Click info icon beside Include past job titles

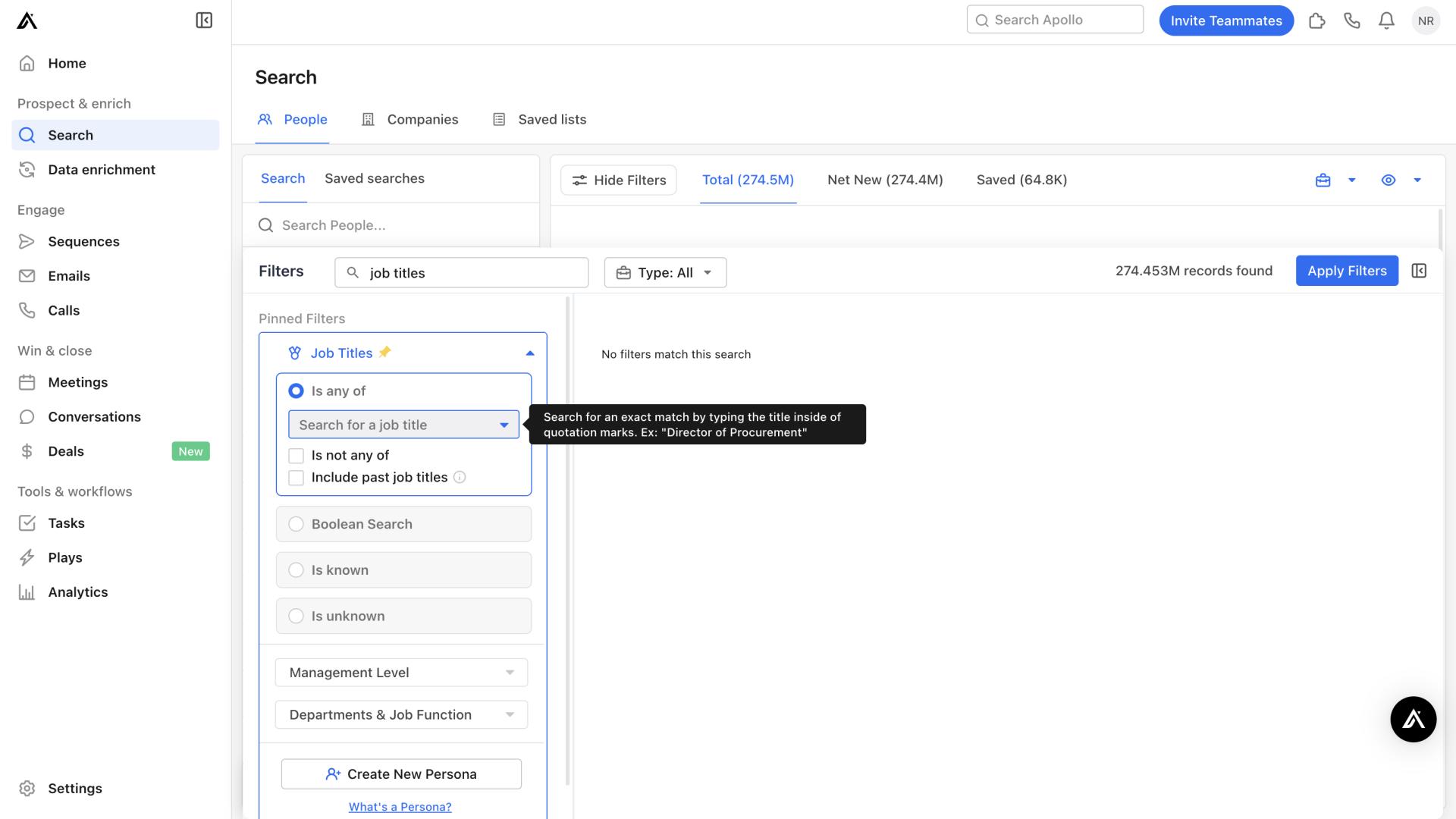coord(460,478)
